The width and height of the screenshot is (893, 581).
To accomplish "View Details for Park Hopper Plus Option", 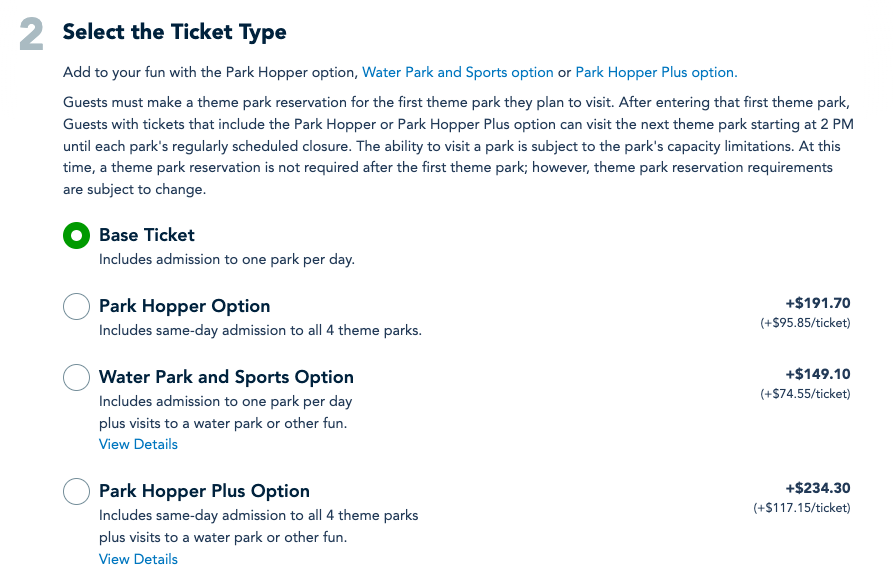I will 138,559.
